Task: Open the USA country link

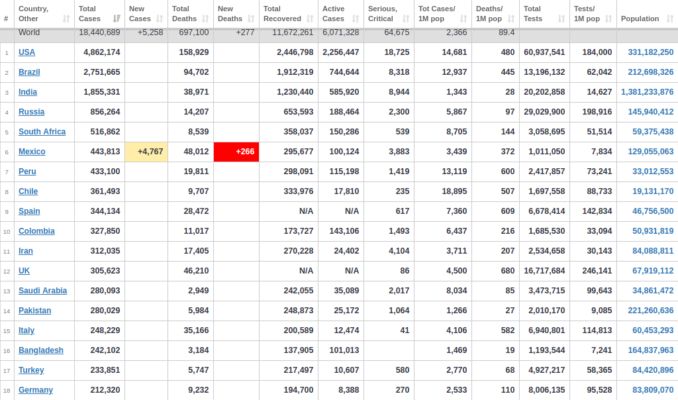Action: pos(27,52)
